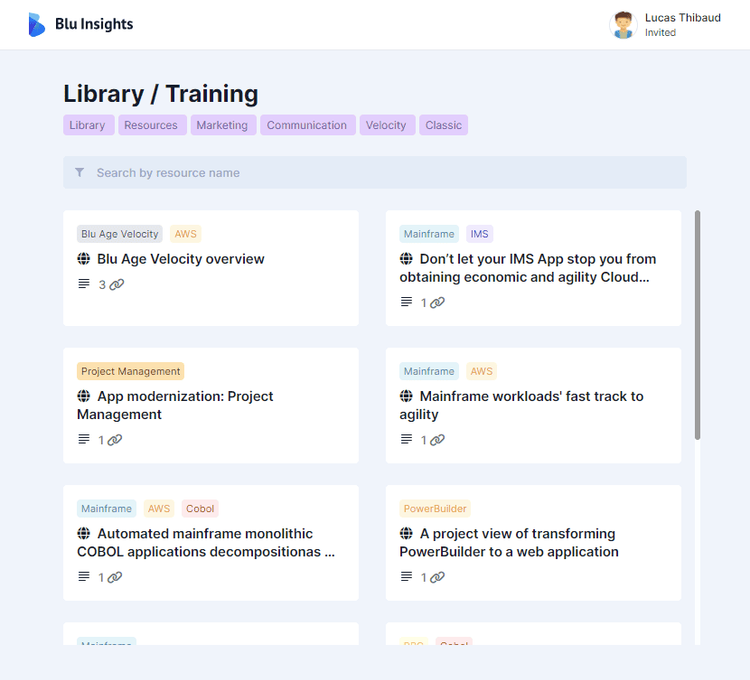Select the Classic filter tag
Image resolution: width=750 pixels, height=680 pixels.
tap(443, 125)
